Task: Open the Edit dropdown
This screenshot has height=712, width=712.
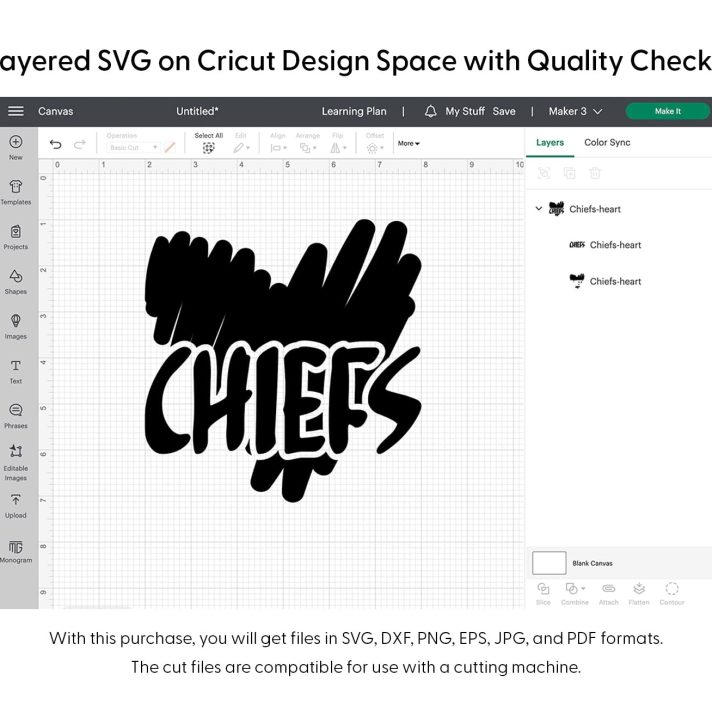Action: click(241, 148)
